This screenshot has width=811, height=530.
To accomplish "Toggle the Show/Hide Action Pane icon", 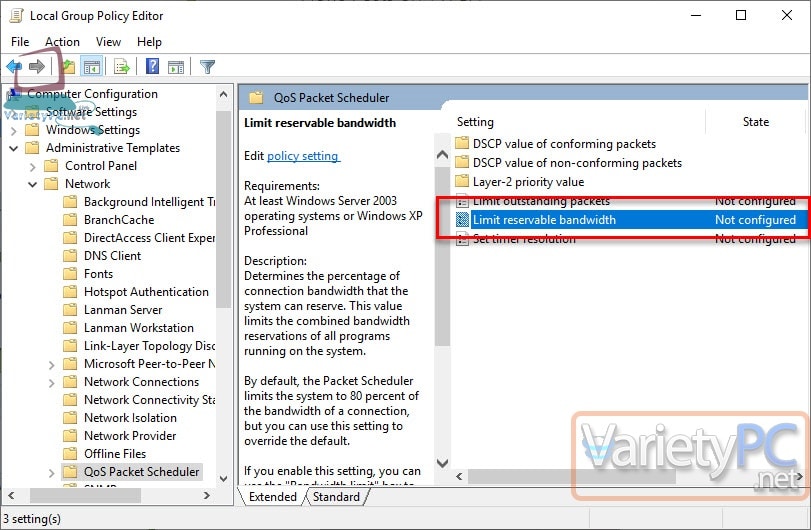I will (x=176, y=67).
